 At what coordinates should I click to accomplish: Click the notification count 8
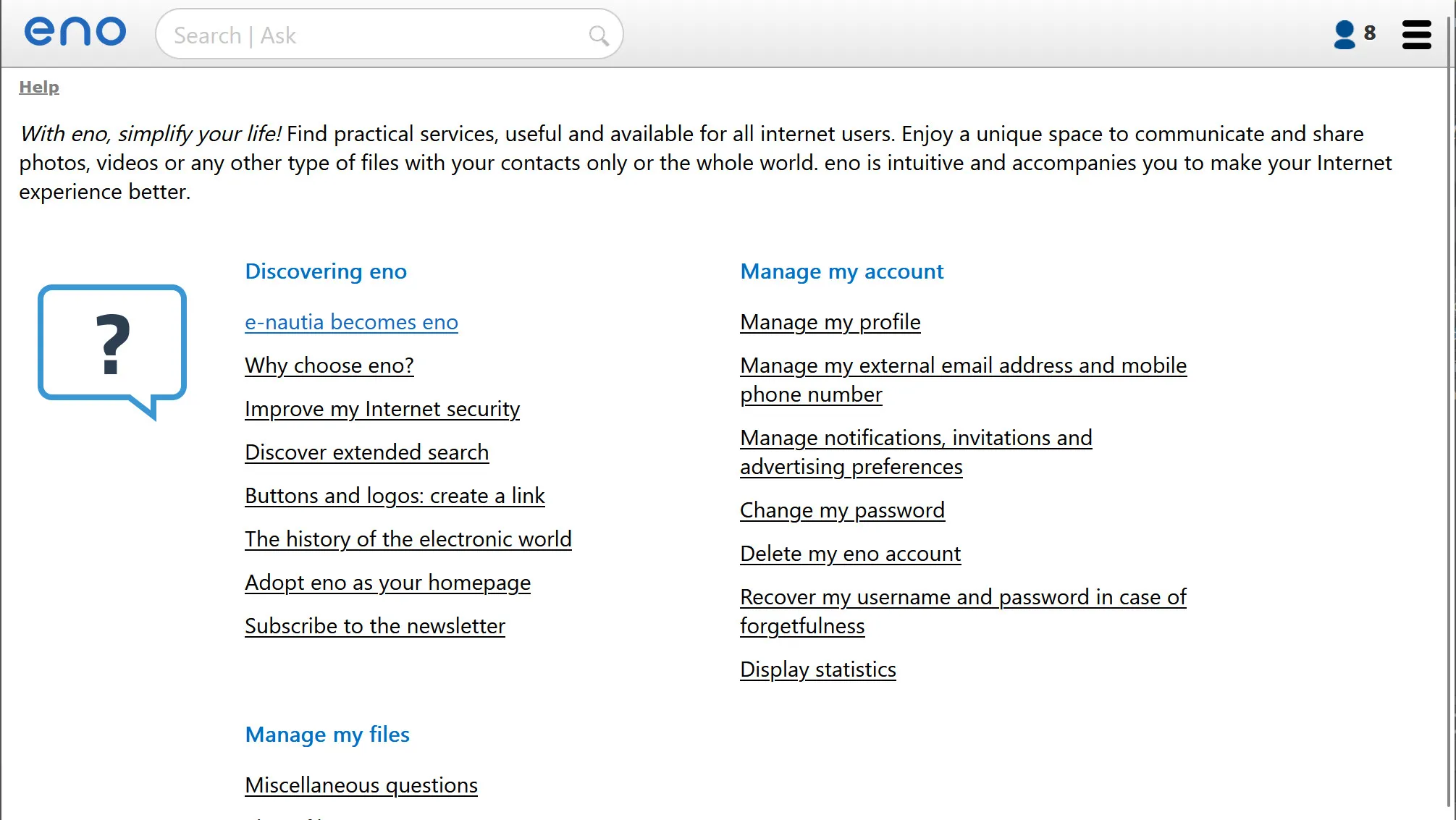coord(1369,33)
